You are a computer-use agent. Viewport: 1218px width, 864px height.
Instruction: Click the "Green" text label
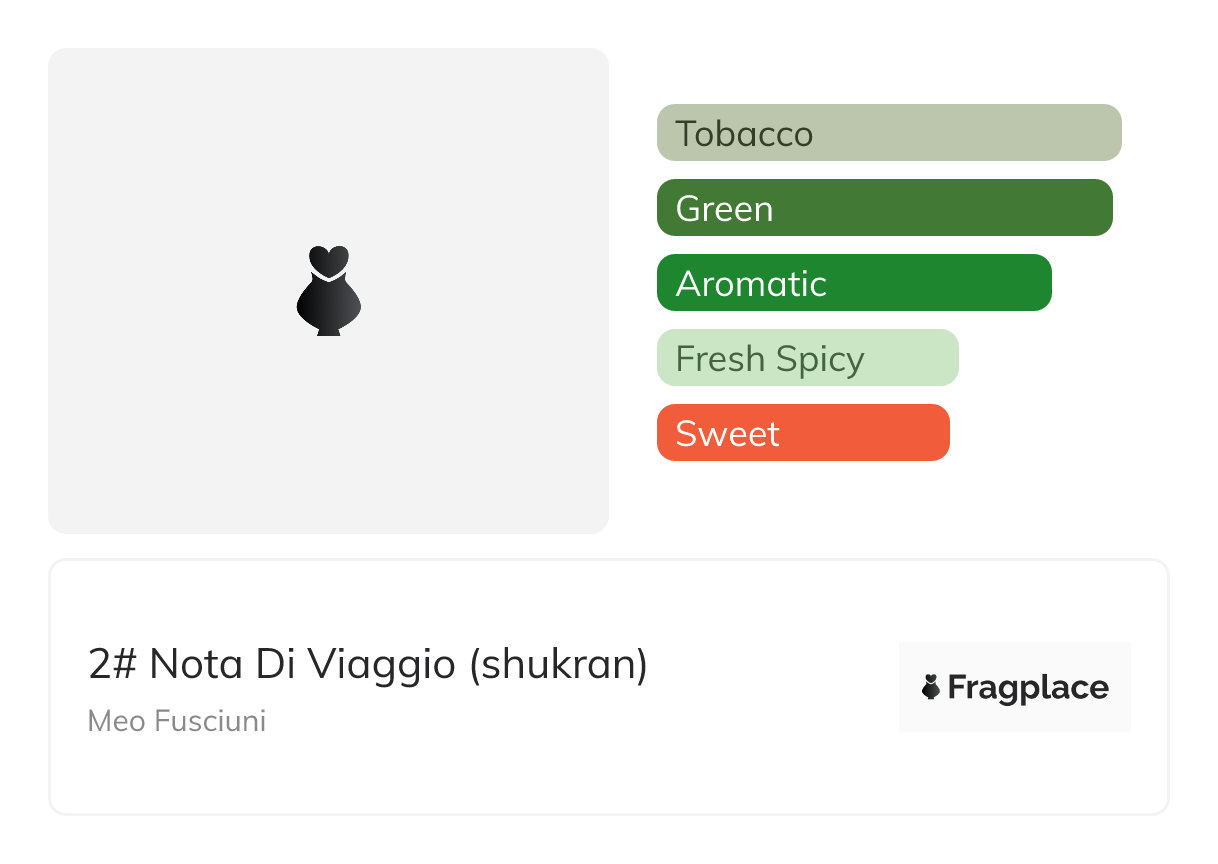(724, 208)
